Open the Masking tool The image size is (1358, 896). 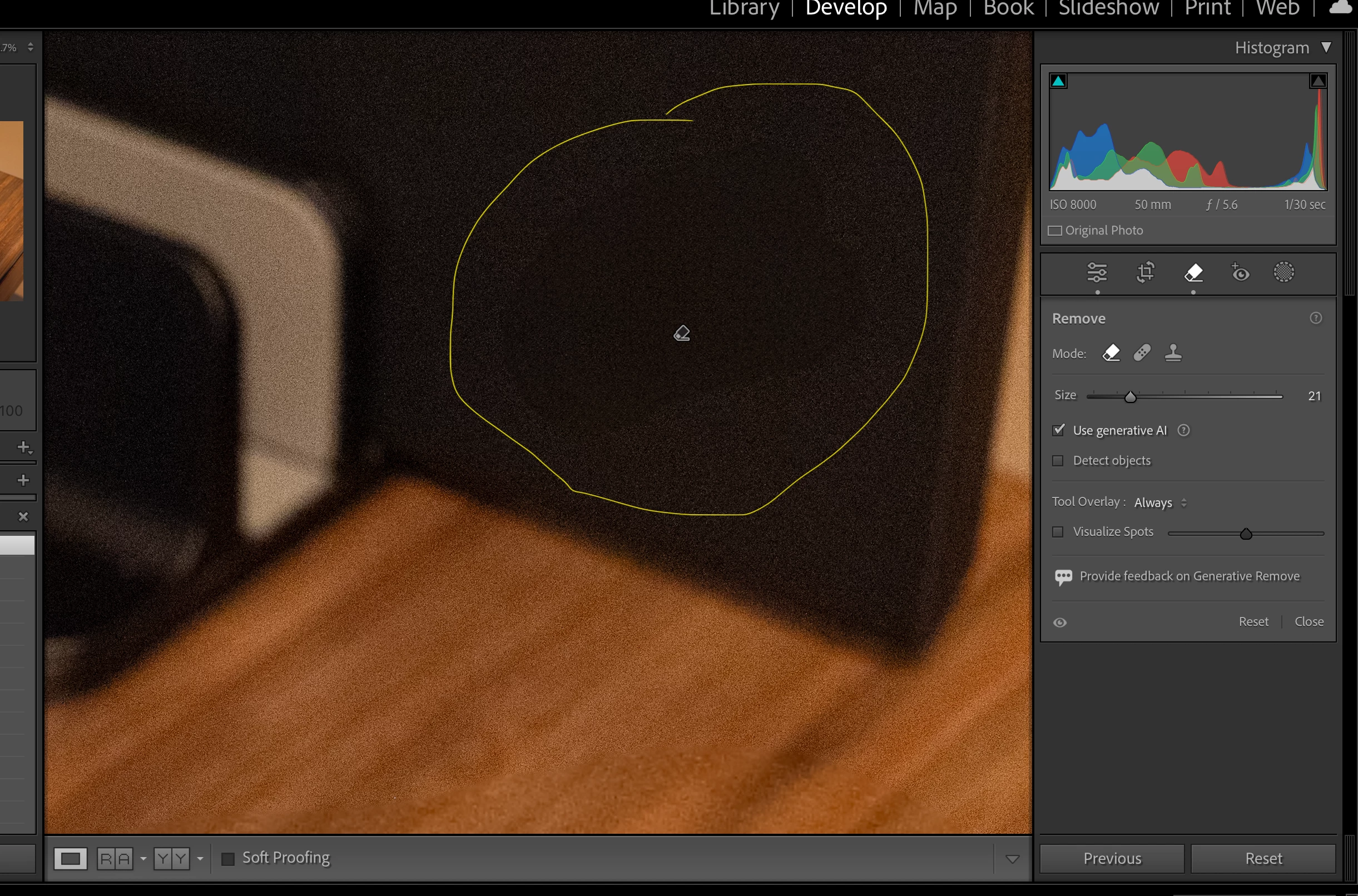click(1283, 272)
